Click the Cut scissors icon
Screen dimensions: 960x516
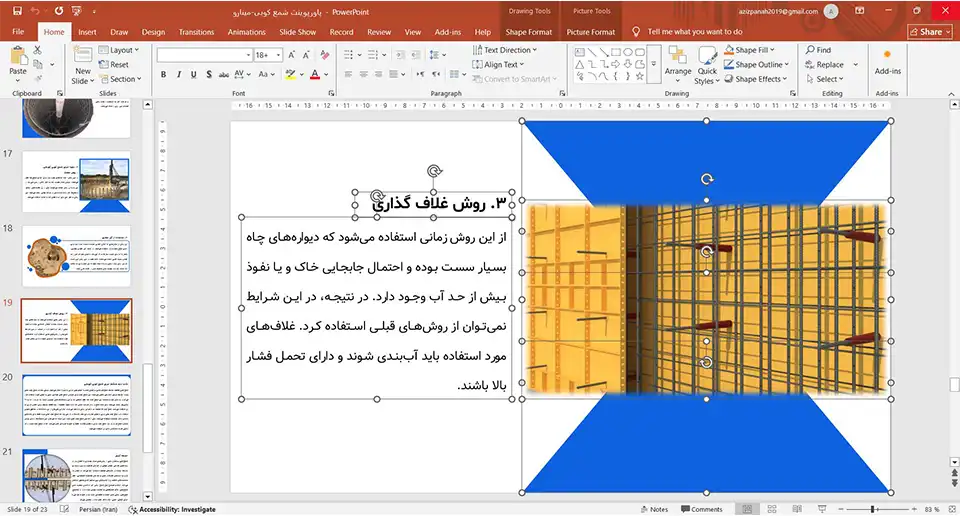point(37,50)
